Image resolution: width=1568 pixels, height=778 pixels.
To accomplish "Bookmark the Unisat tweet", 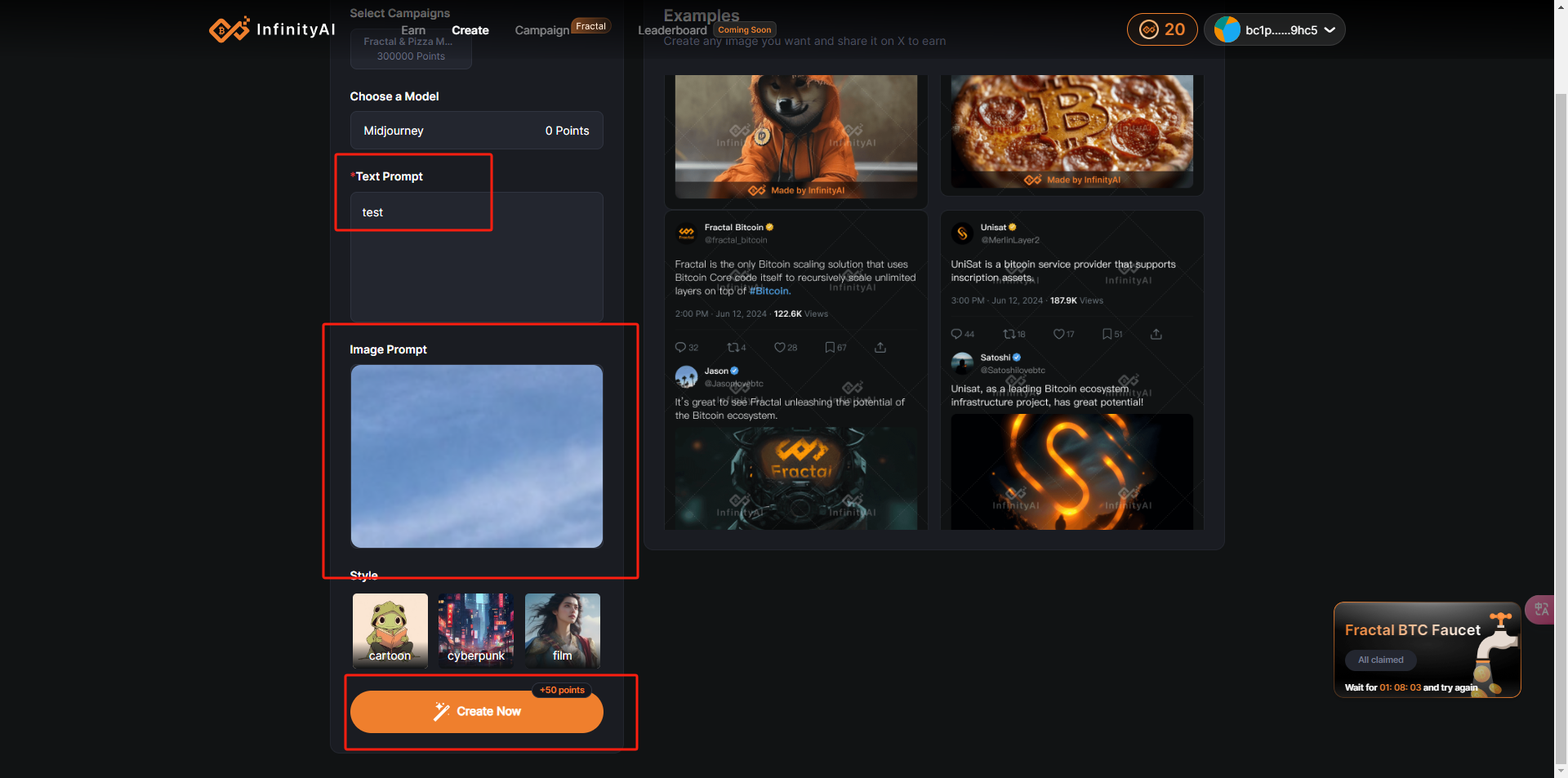I will [1107, 334].
